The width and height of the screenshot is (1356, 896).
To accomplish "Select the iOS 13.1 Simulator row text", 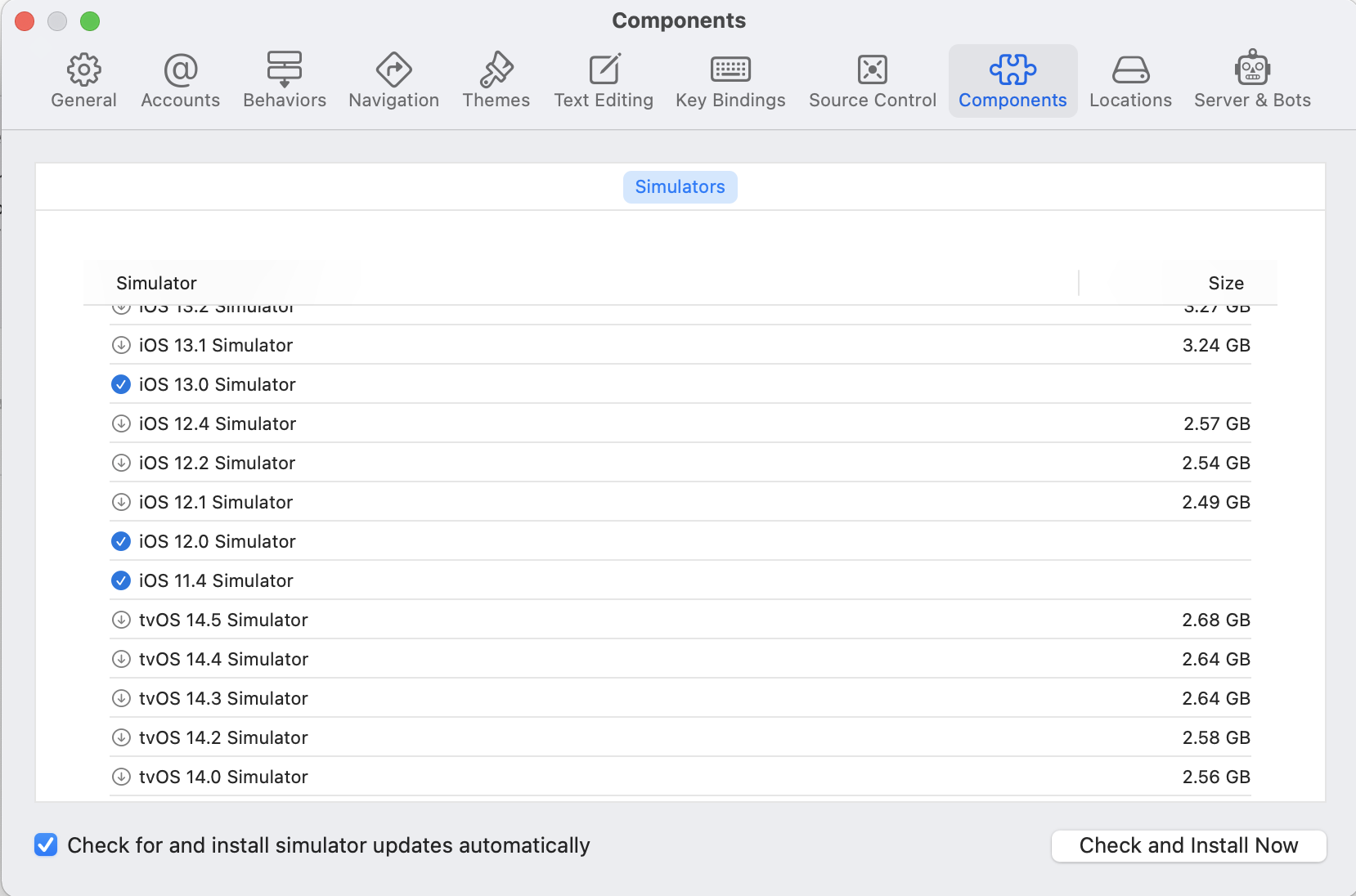I will pos(216,345).
